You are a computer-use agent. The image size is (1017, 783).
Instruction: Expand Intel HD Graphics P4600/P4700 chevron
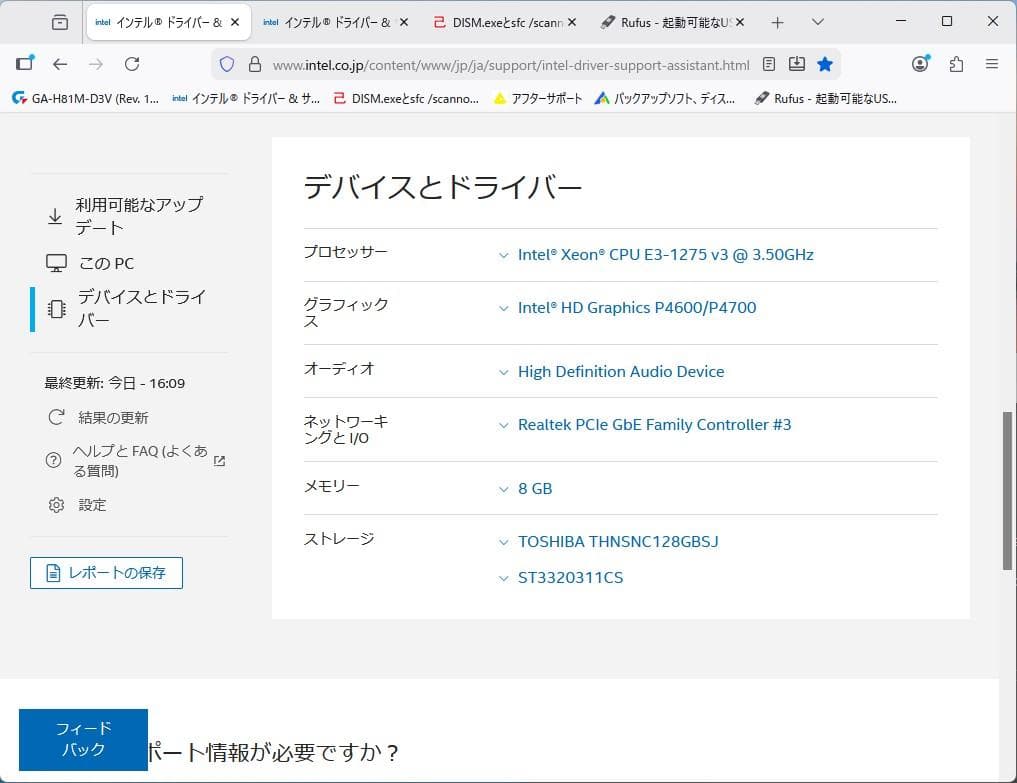click(503, 308)
